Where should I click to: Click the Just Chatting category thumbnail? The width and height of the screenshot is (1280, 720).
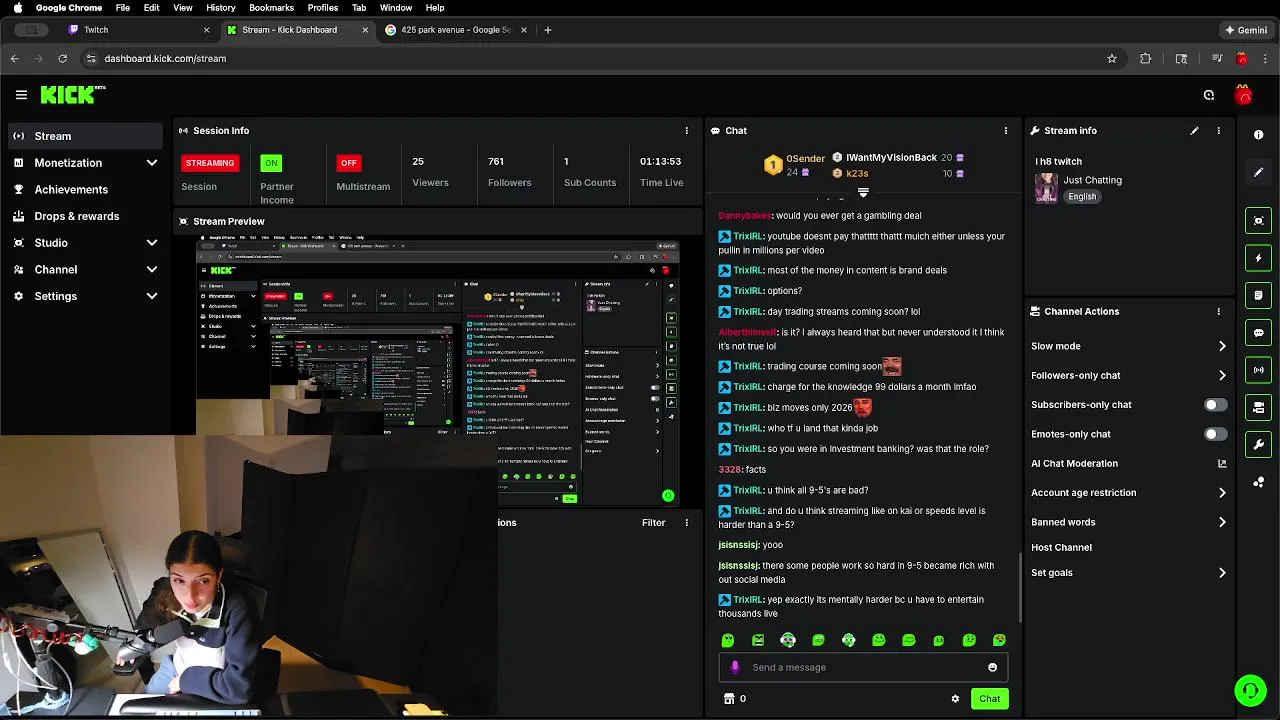(1046, 188)
